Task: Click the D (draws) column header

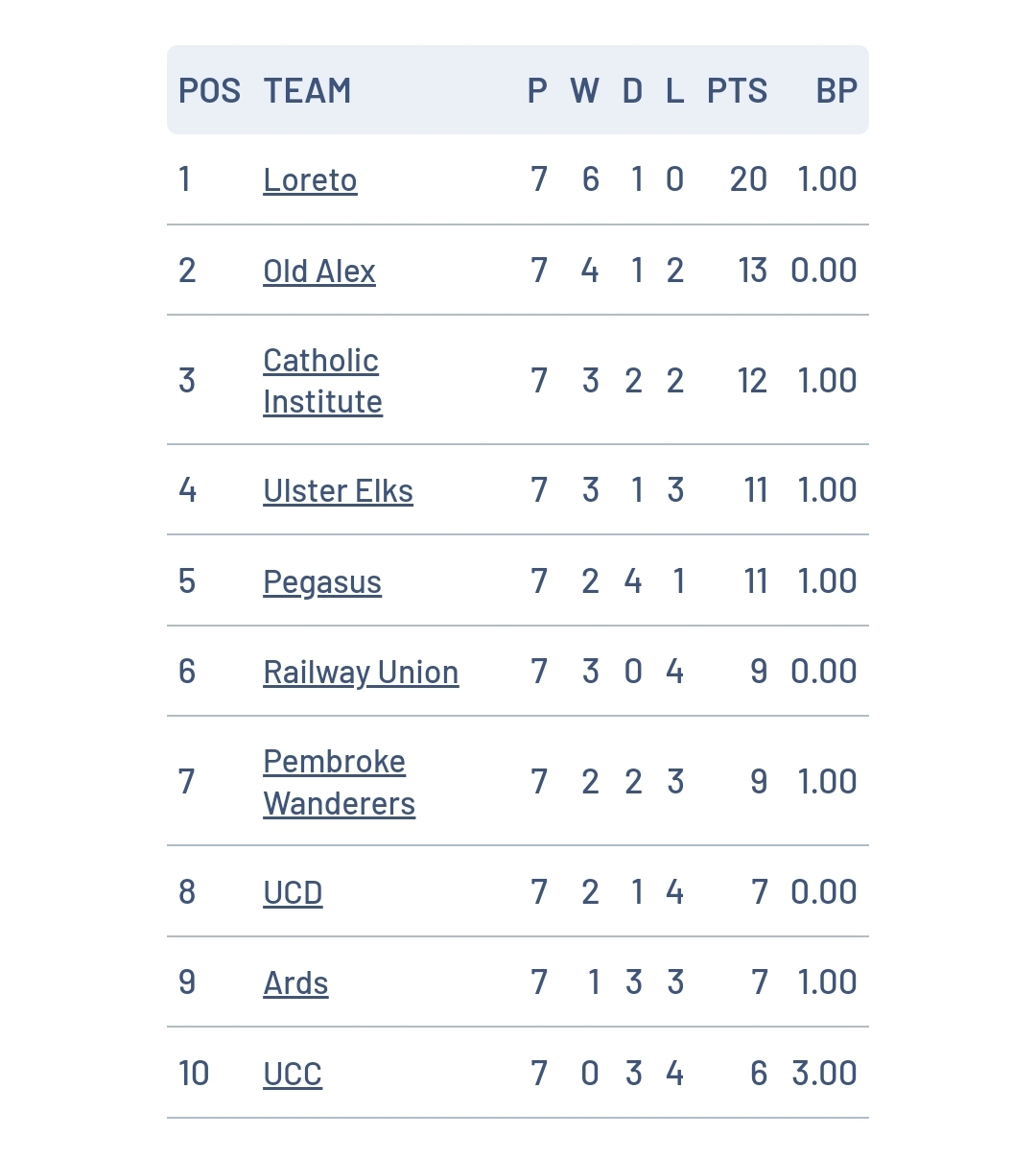Action: [x=632, y=91]
